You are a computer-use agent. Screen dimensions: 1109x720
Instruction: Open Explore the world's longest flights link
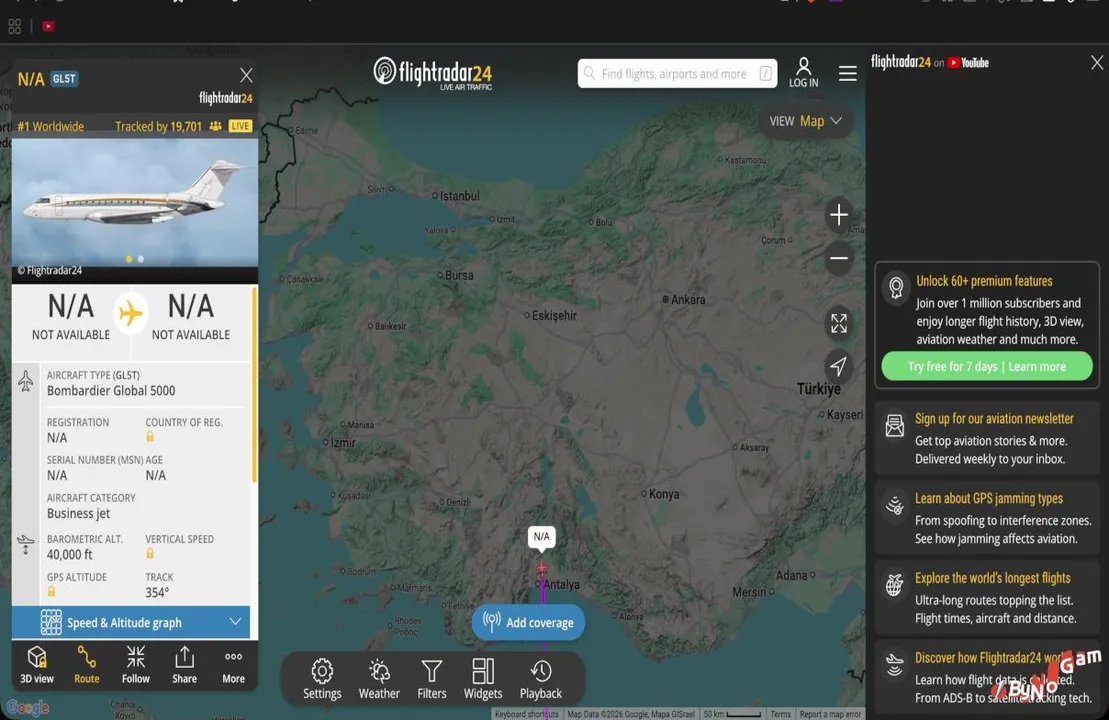[992, 579]
